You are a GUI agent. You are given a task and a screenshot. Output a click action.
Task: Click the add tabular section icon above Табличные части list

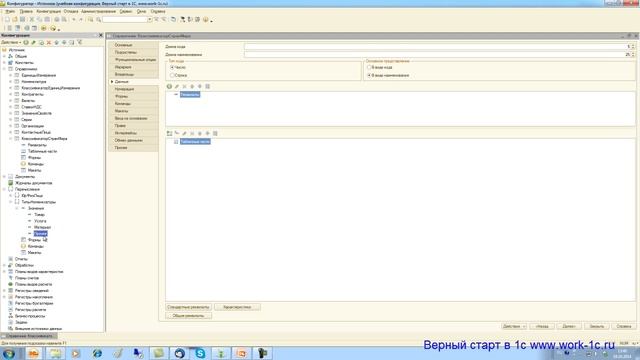pos(169,133)
